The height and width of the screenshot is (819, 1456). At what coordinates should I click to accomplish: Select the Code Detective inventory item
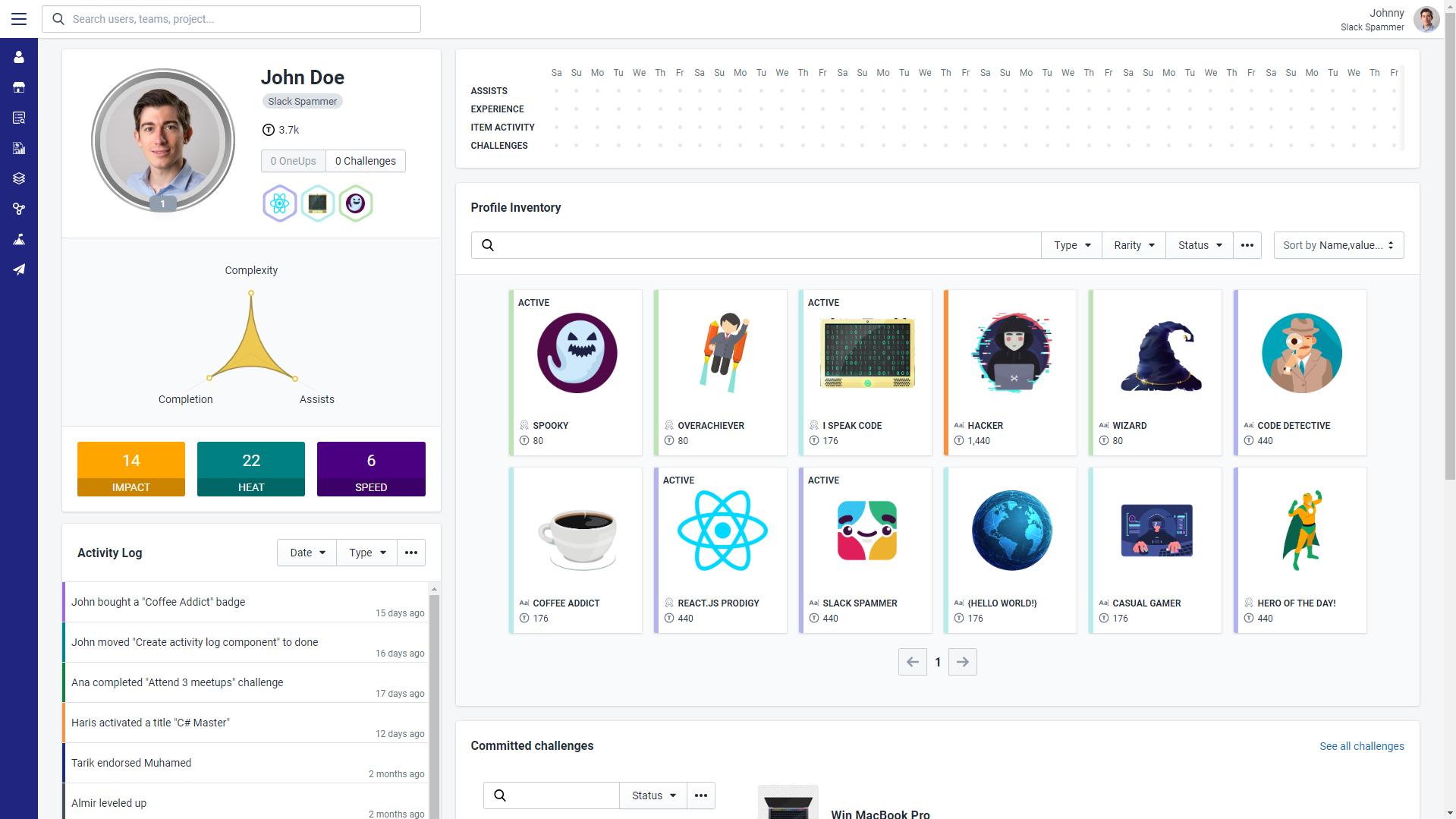(x=1300, y=373)
